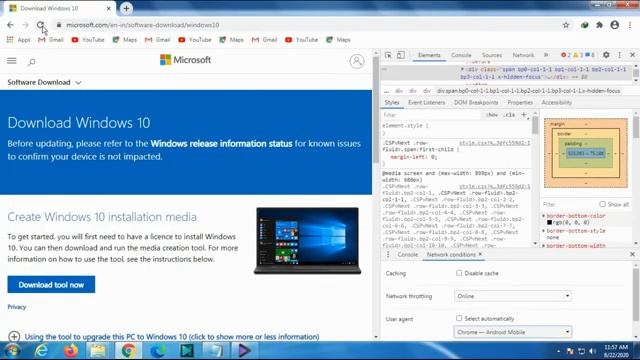Check the Show all computed styles checkbox
This screenshot has height=360, width=640.
click(602, 204)
